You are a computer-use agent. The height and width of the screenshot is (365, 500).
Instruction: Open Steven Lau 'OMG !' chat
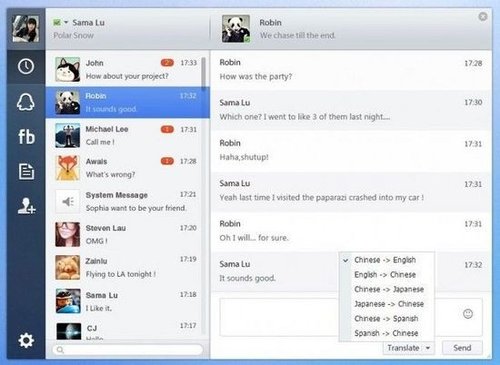point(127,234)
